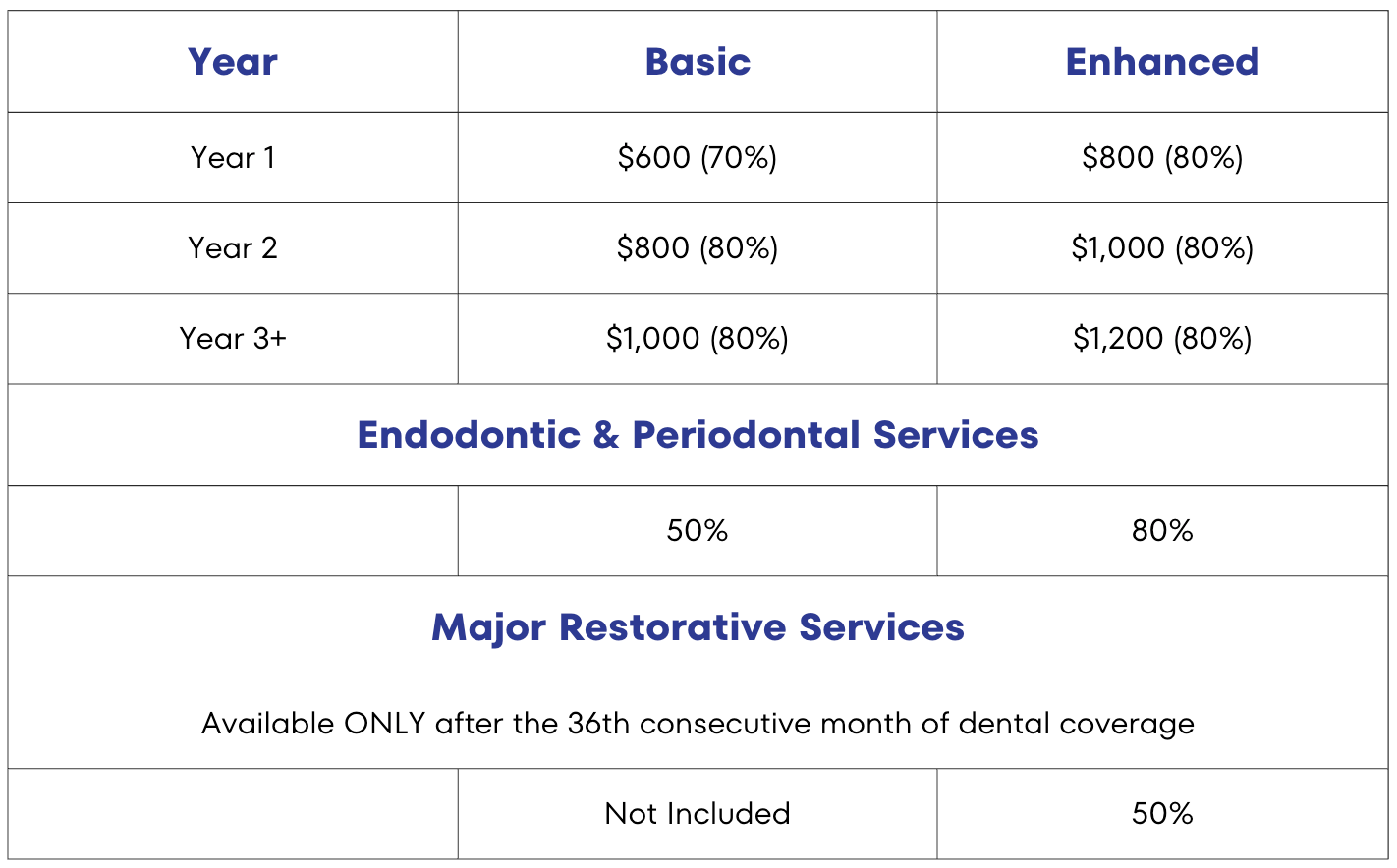Click the Year 3+ row label
This screenshot has height=868, width=1397.
(x=233, y=338)
